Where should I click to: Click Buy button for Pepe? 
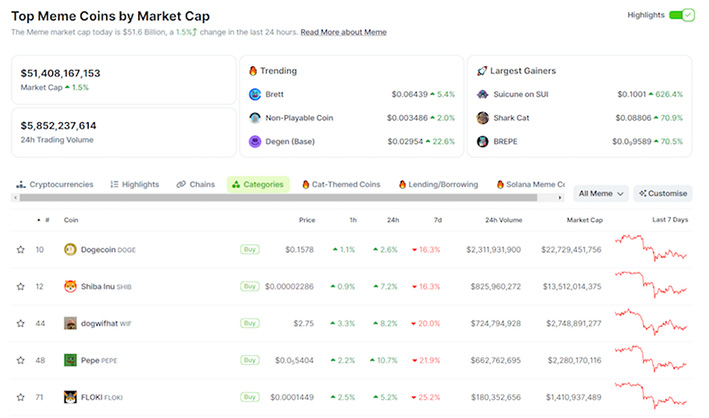[x=250, y=360]
